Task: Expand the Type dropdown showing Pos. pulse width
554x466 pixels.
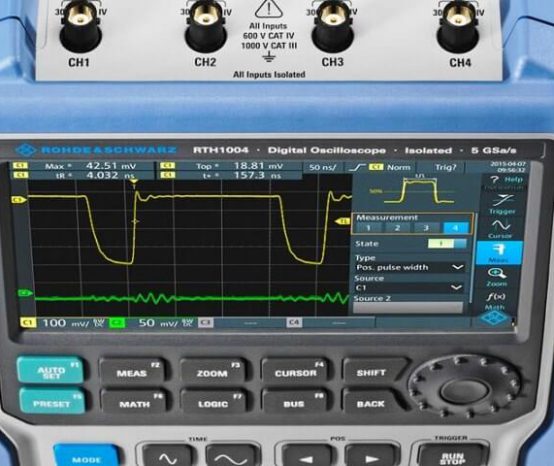Action: click(409, 267)
